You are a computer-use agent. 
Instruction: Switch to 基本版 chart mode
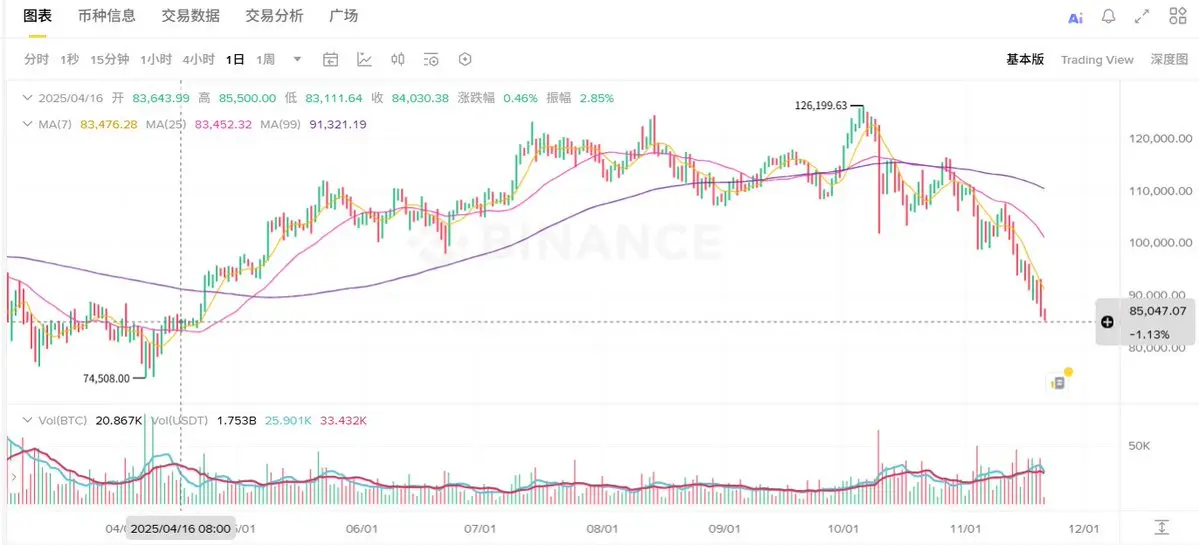click(x=1025, y=60)
